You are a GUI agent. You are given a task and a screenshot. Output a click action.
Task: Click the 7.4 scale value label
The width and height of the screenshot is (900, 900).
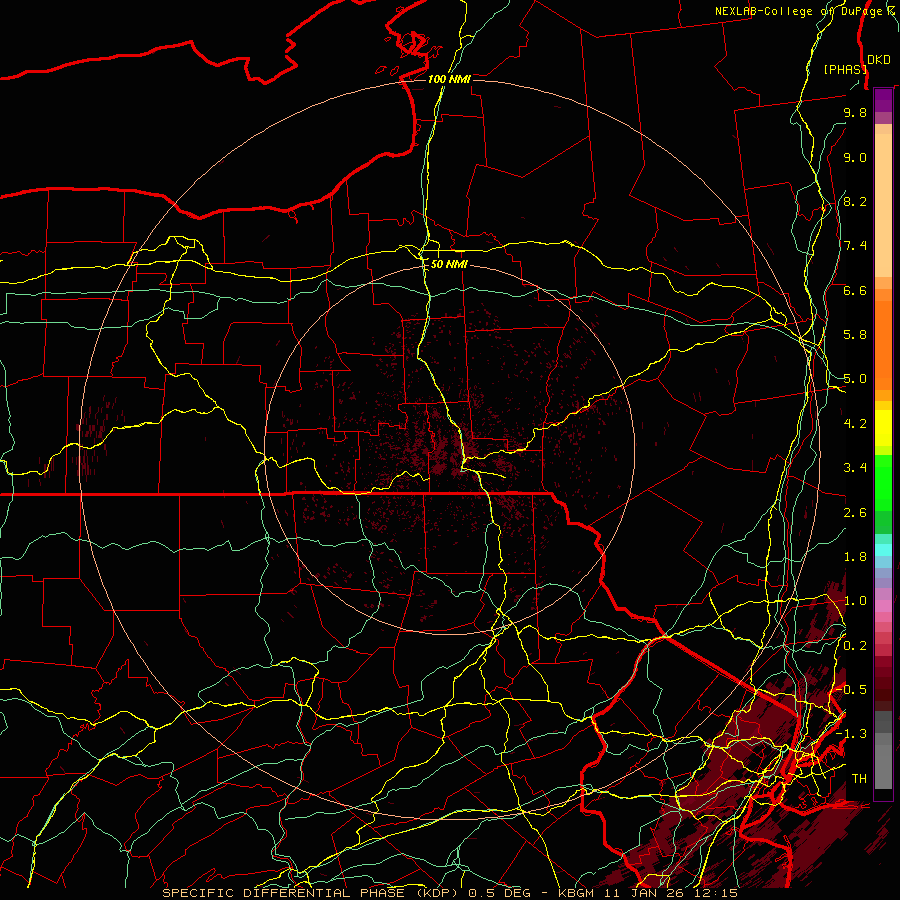click(x=855, y=246)
